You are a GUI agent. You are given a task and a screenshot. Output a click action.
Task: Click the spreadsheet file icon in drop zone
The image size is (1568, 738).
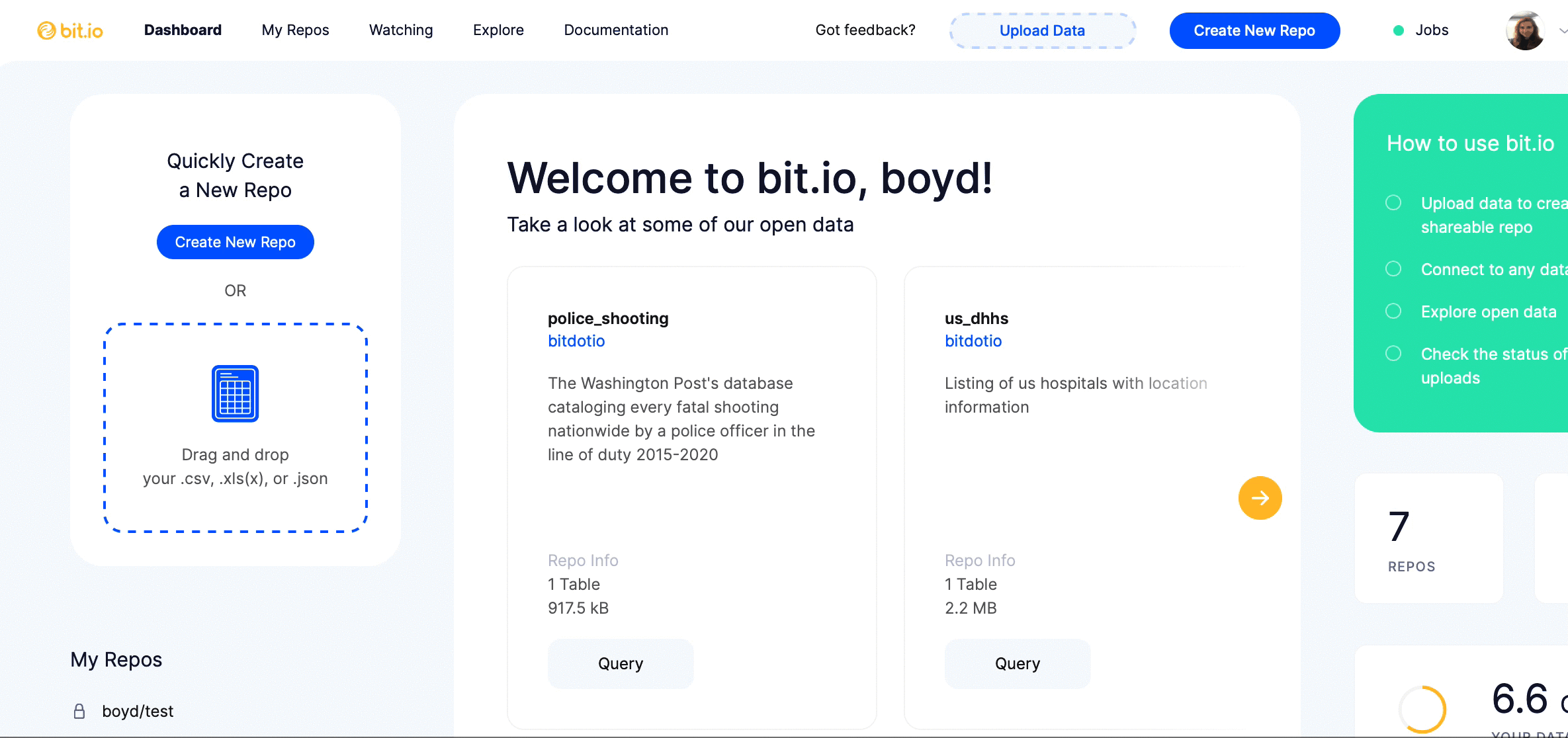pyautogui.click(x=235, y=393)
